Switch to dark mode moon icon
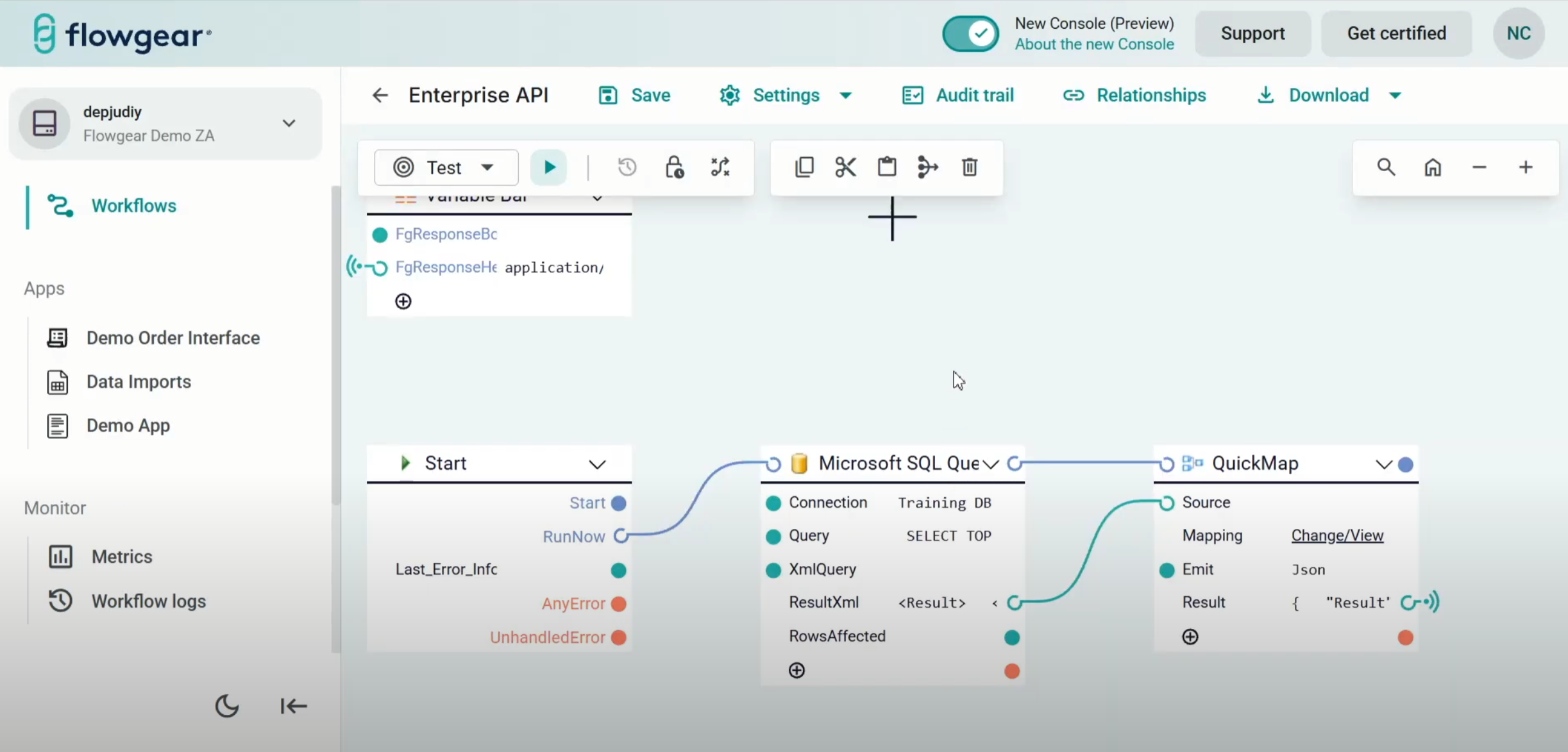Image resolution: width=1568 pixels, height=752 pixels. [x=227, y=706]
